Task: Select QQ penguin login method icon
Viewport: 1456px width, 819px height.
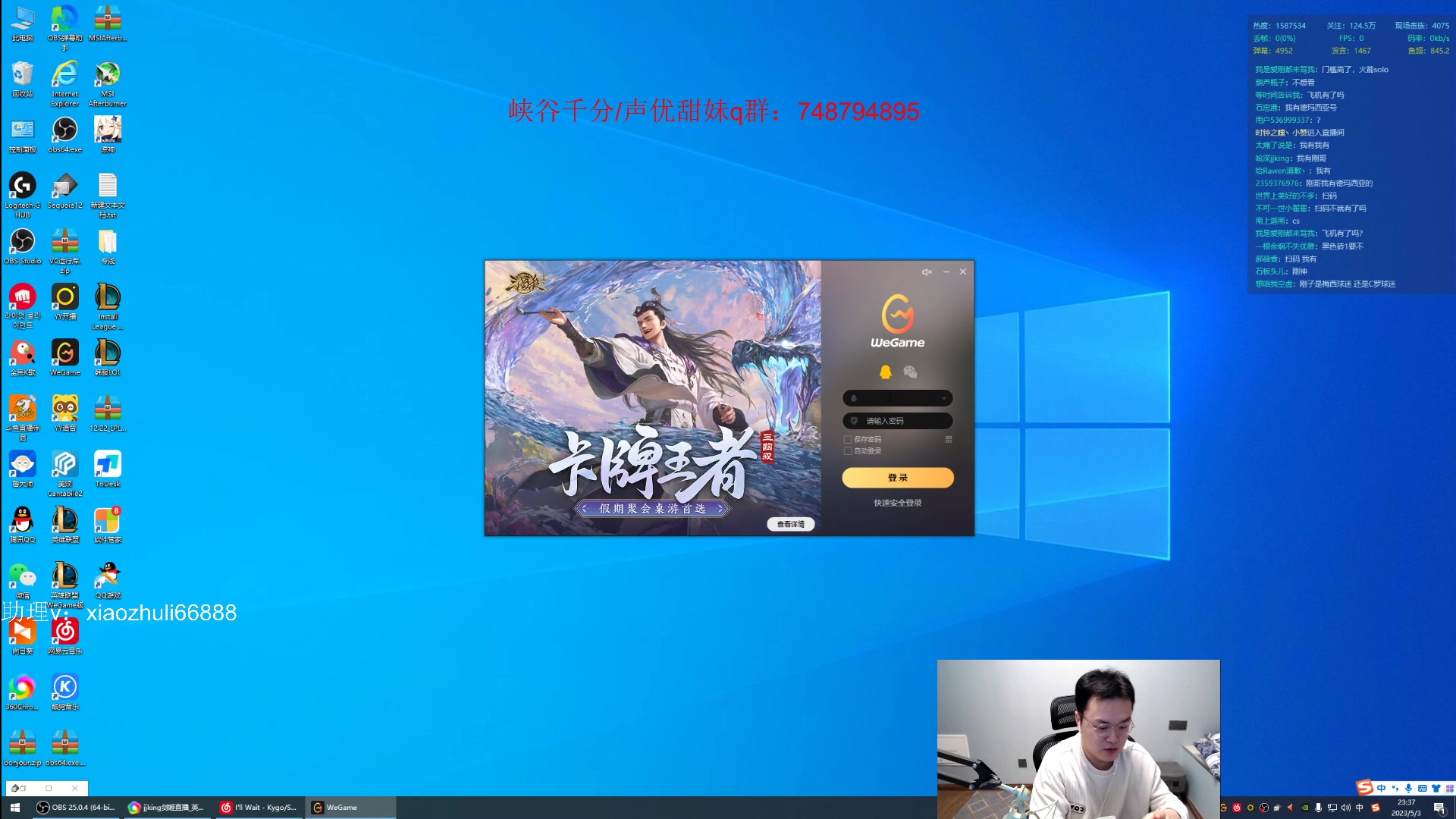Action: pos(885,372)
